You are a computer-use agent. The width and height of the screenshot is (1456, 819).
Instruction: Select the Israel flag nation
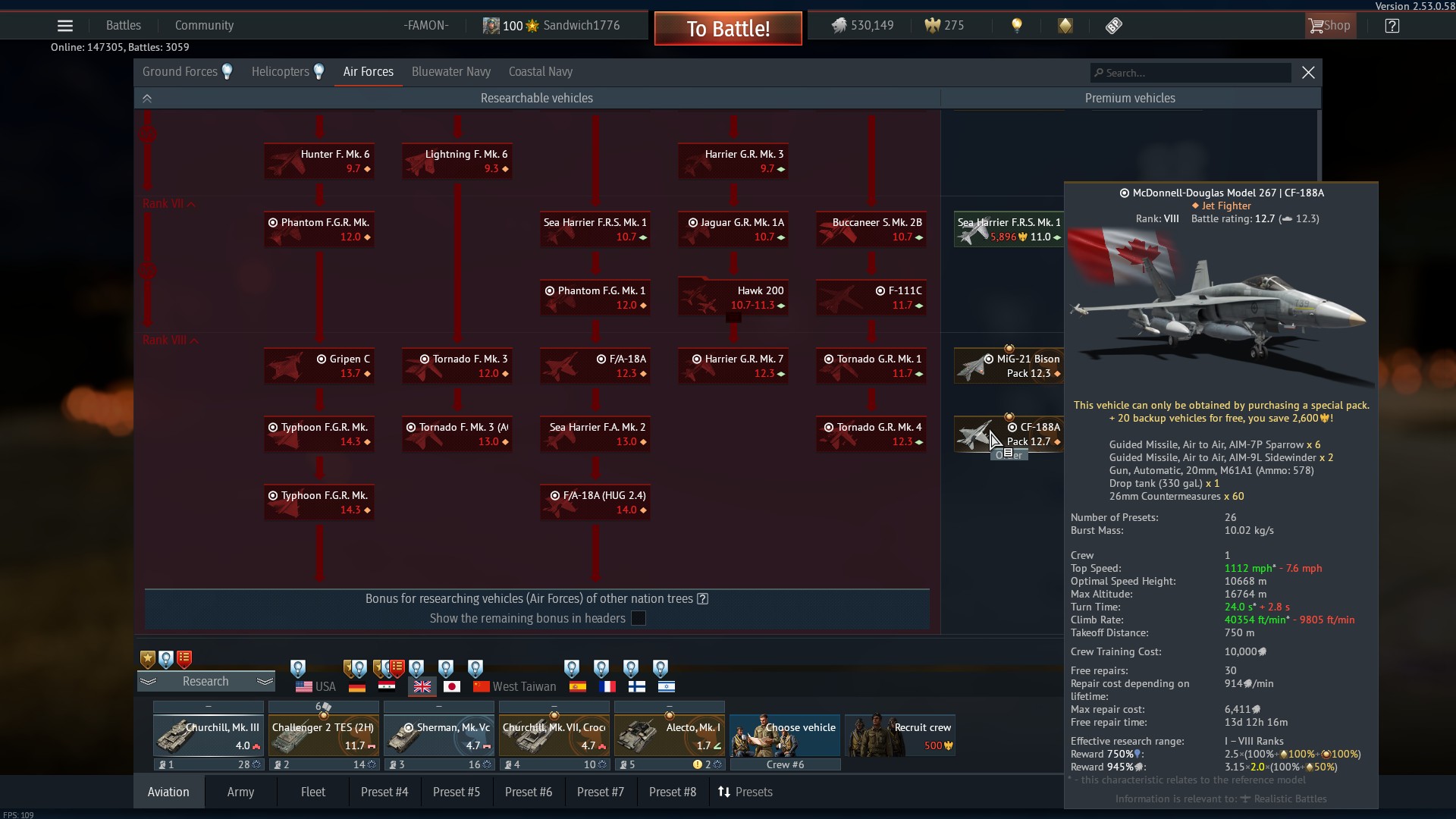click(667, 686)
